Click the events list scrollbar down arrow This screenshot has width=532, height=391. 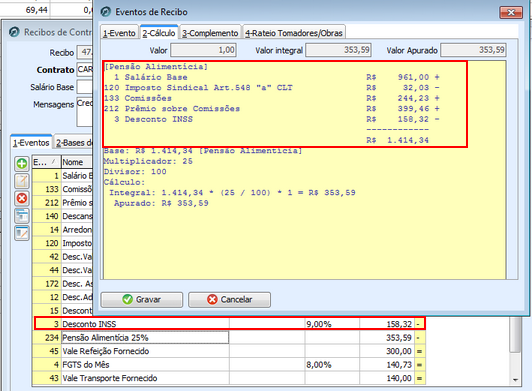[516, 380]
